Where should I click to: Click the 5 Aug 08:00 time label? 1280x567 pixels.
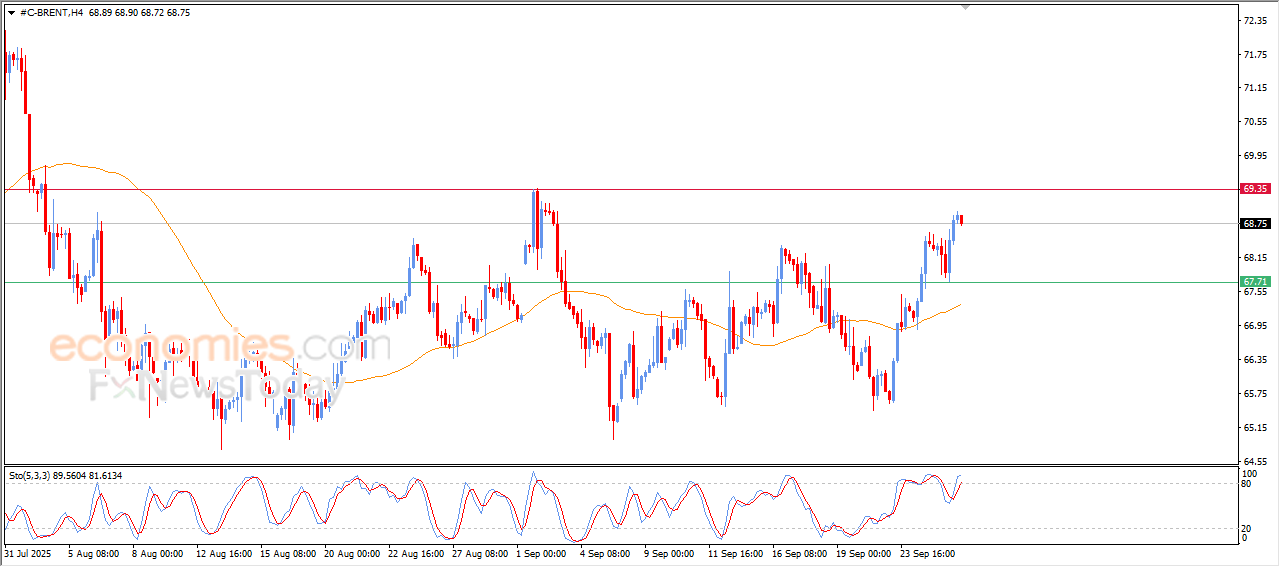93,552
